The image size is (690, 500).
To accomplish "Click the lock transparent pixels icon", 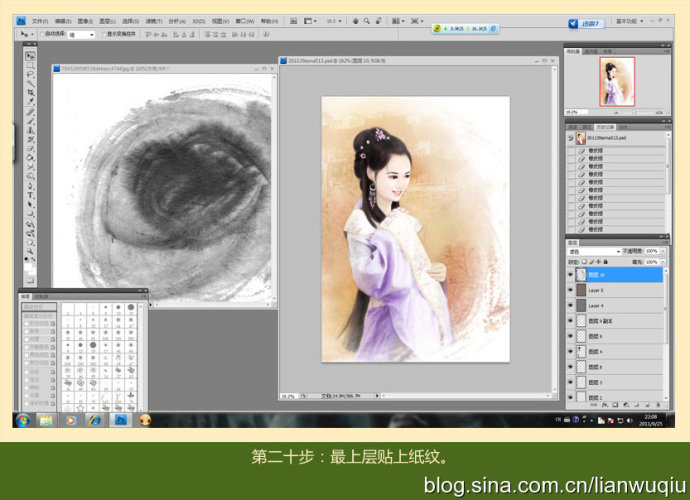I will [x=585, y=262].
